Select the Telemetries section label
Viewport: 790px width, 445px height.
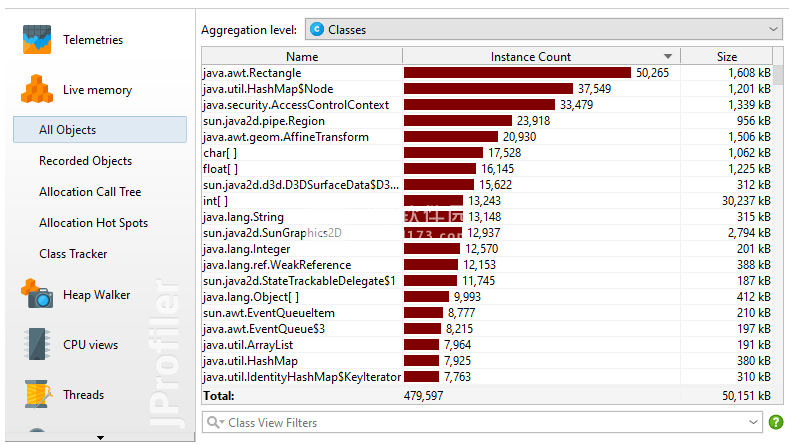coord(93,40)
